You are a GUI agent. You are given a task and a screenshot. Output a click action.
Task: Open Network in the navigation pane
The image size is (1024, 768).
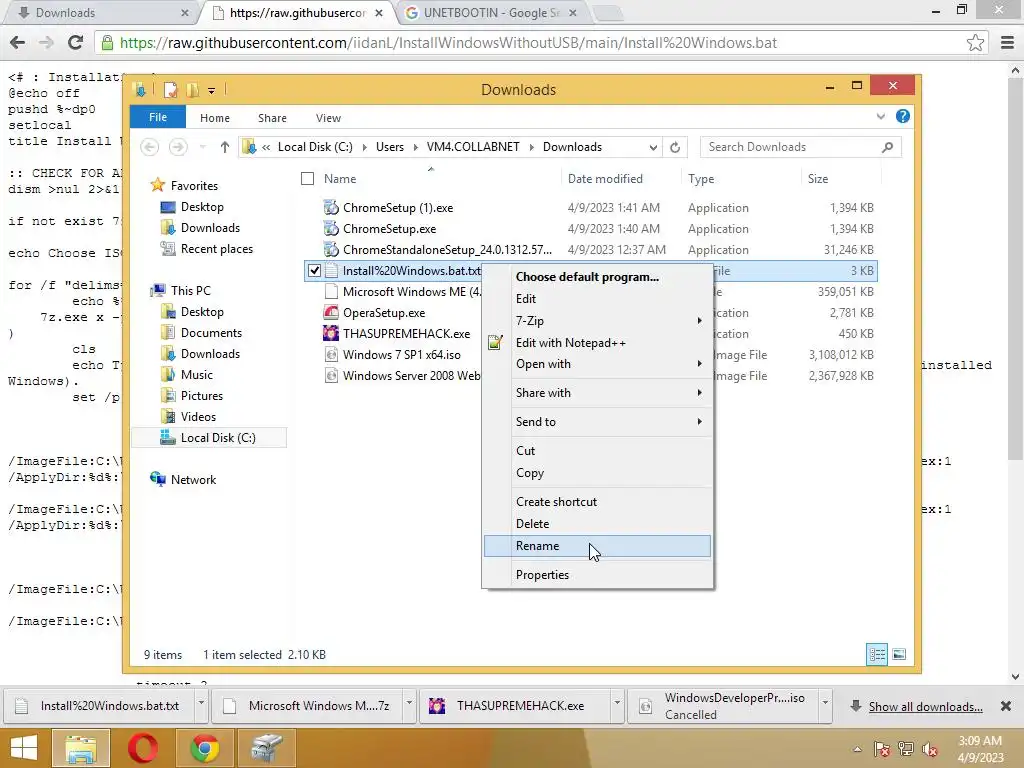(x=193, y=480)
